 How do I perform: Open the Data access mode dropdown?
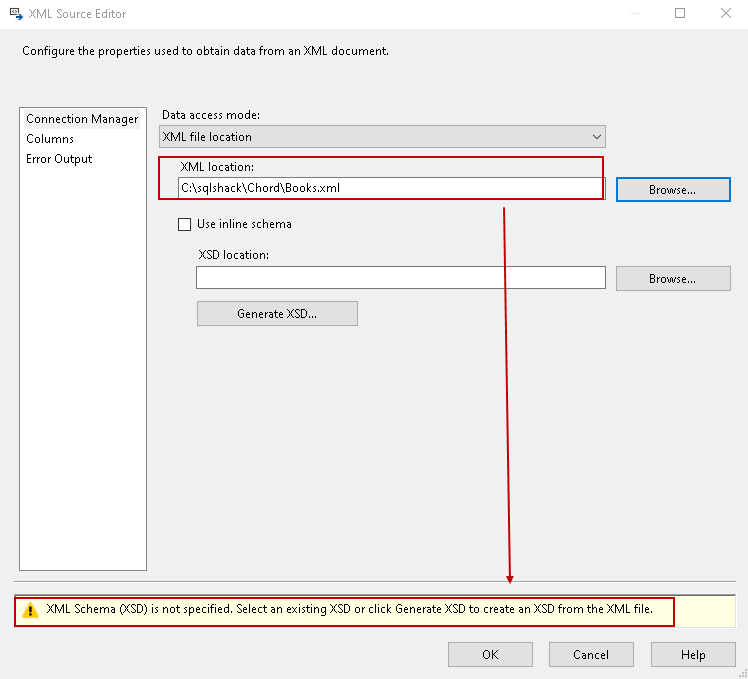click(x=382, y=137)
